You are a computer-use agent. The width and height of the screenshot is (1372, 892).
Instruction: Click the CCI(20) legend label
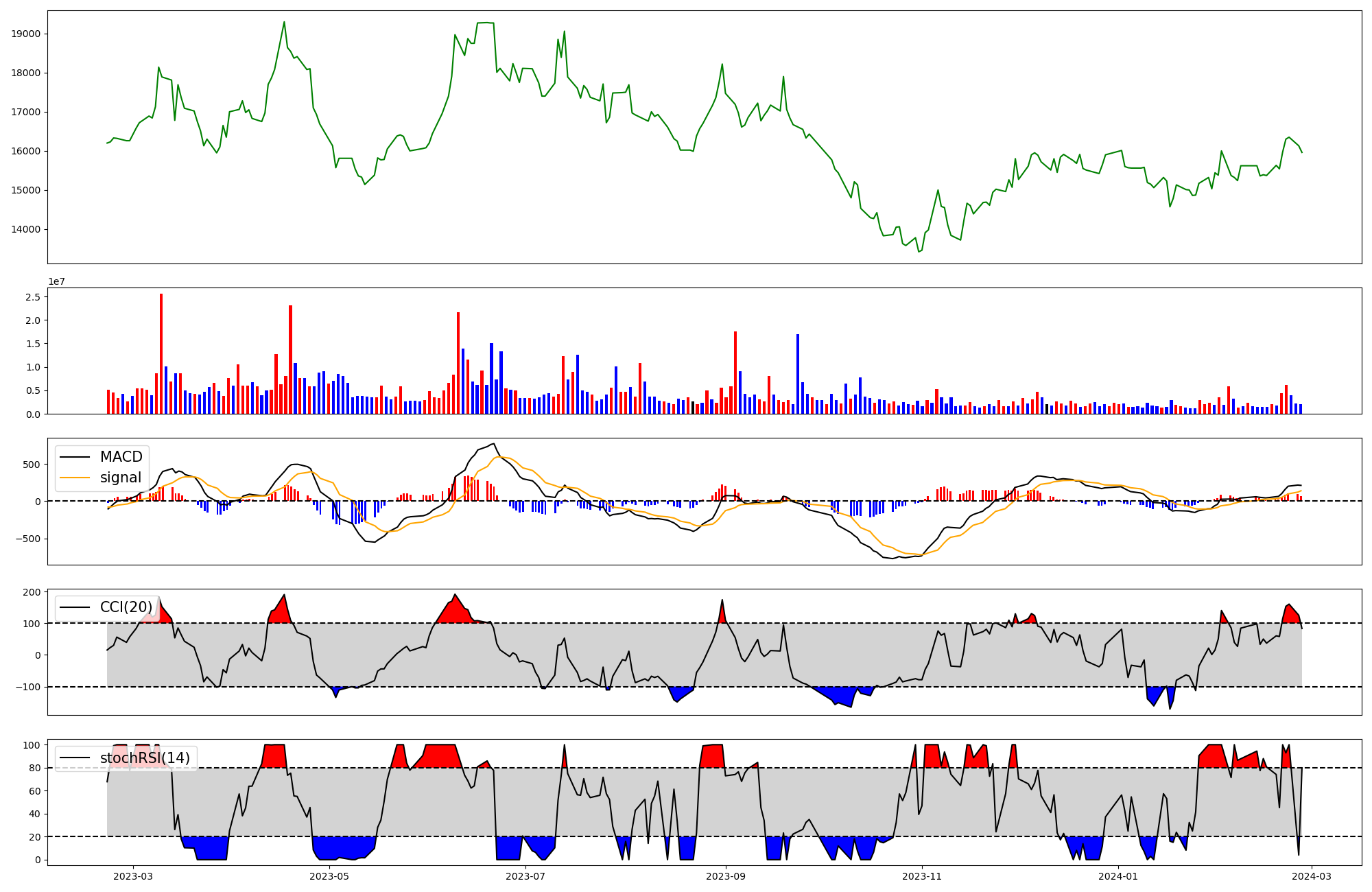point(126,607)
